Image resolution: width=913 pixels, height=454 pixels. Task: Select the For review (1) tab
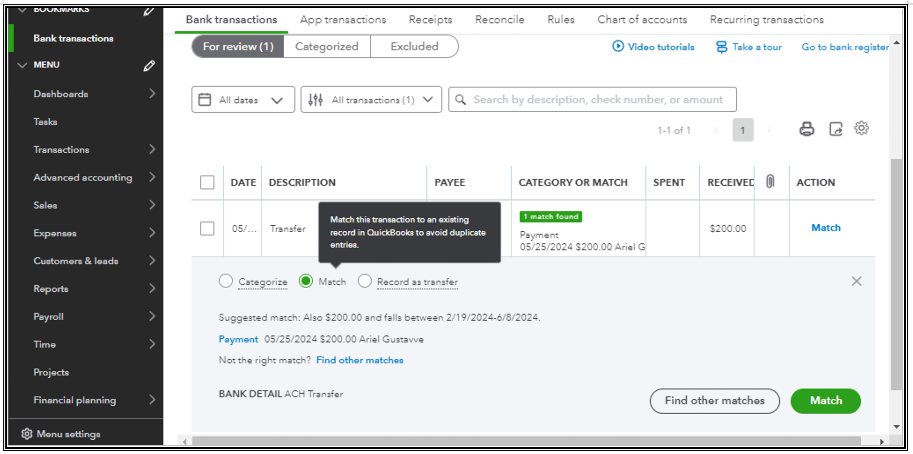pyautogui.click(x=238, y=47)
